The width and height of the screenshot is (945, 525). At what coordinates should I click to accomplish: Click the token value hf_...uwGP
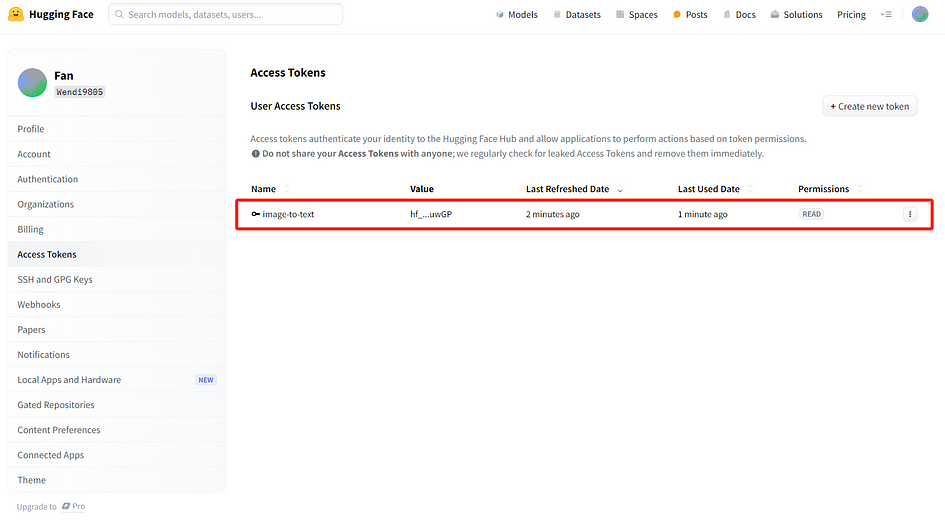coord(431,214)
